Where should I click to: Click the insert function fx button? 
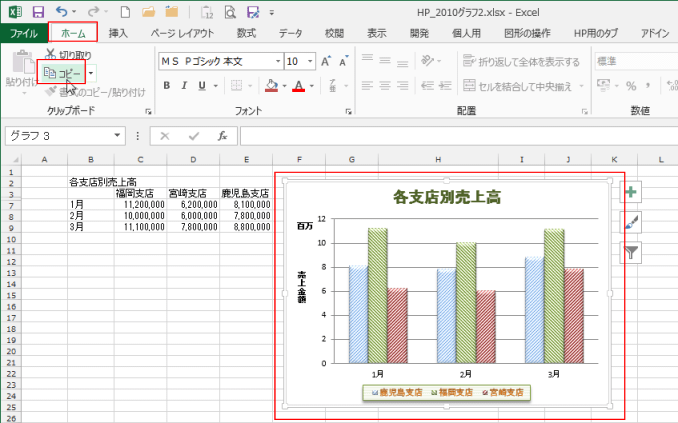tap(223, 136)
